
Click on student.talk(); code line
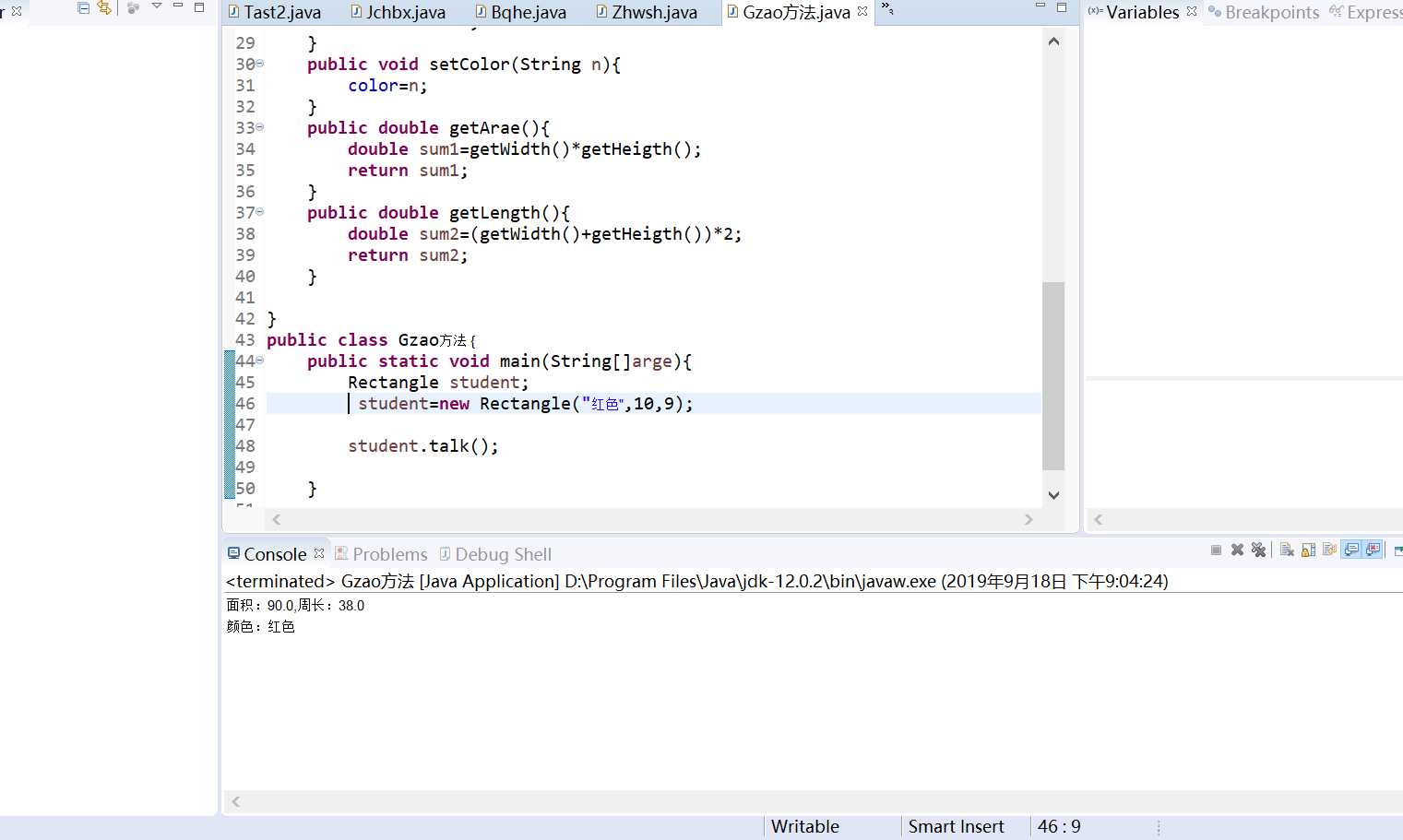coord(423,446)
